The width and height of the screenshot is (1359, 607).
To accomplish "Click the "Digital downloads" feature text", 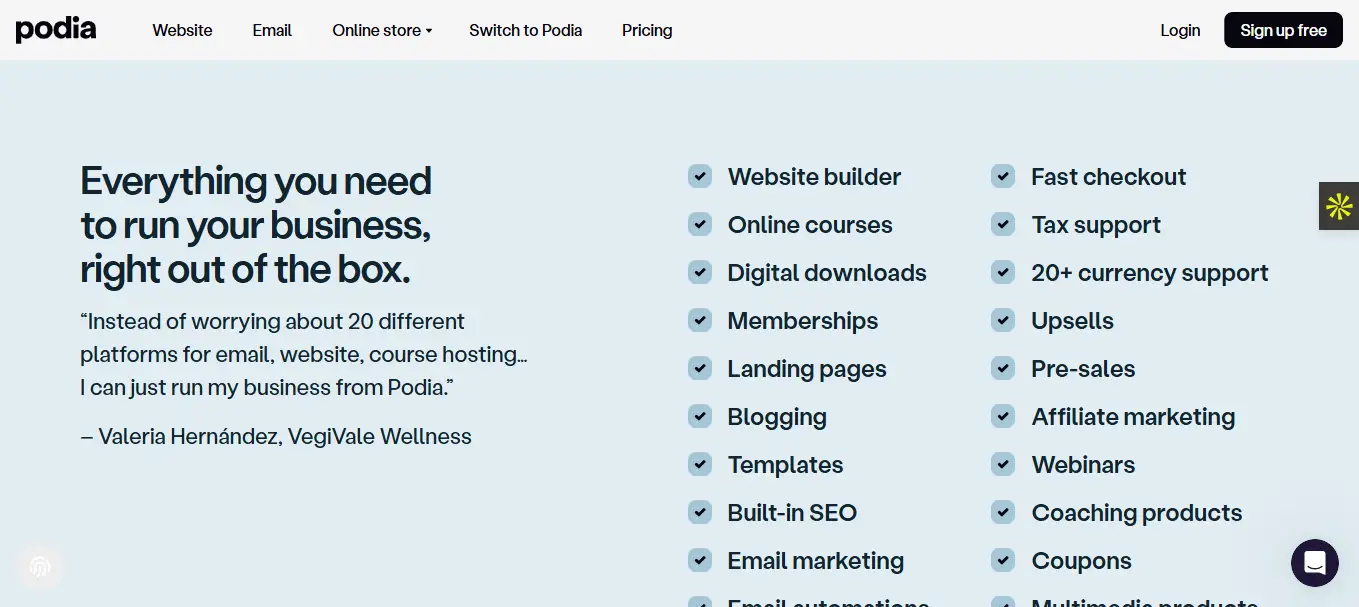I will point(827,273).
